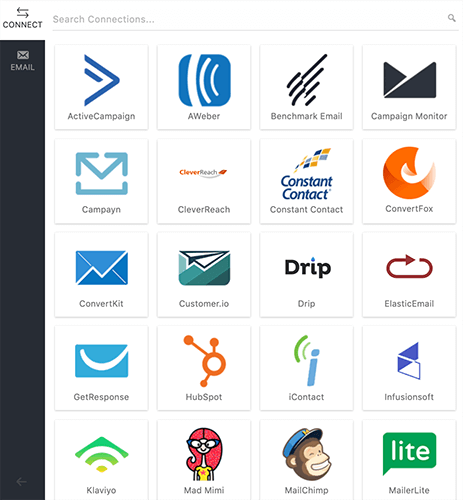Select the CleverReach connection
Screen dimensions: 463x500
pyautogui.click(x=204, y=181)
